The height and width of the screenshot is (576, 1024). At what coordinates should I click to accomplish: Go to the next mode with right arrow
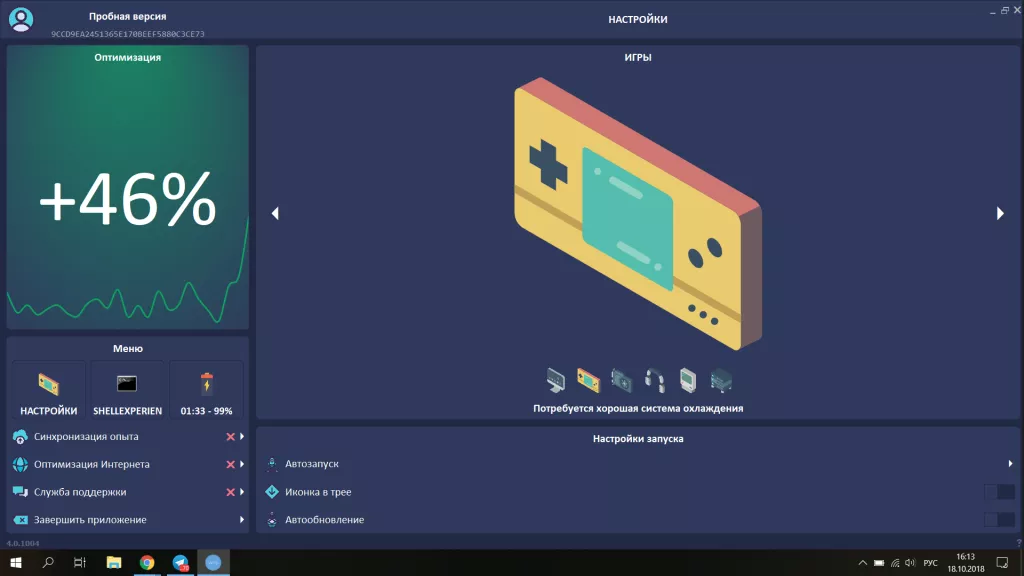tap(999, 213)
